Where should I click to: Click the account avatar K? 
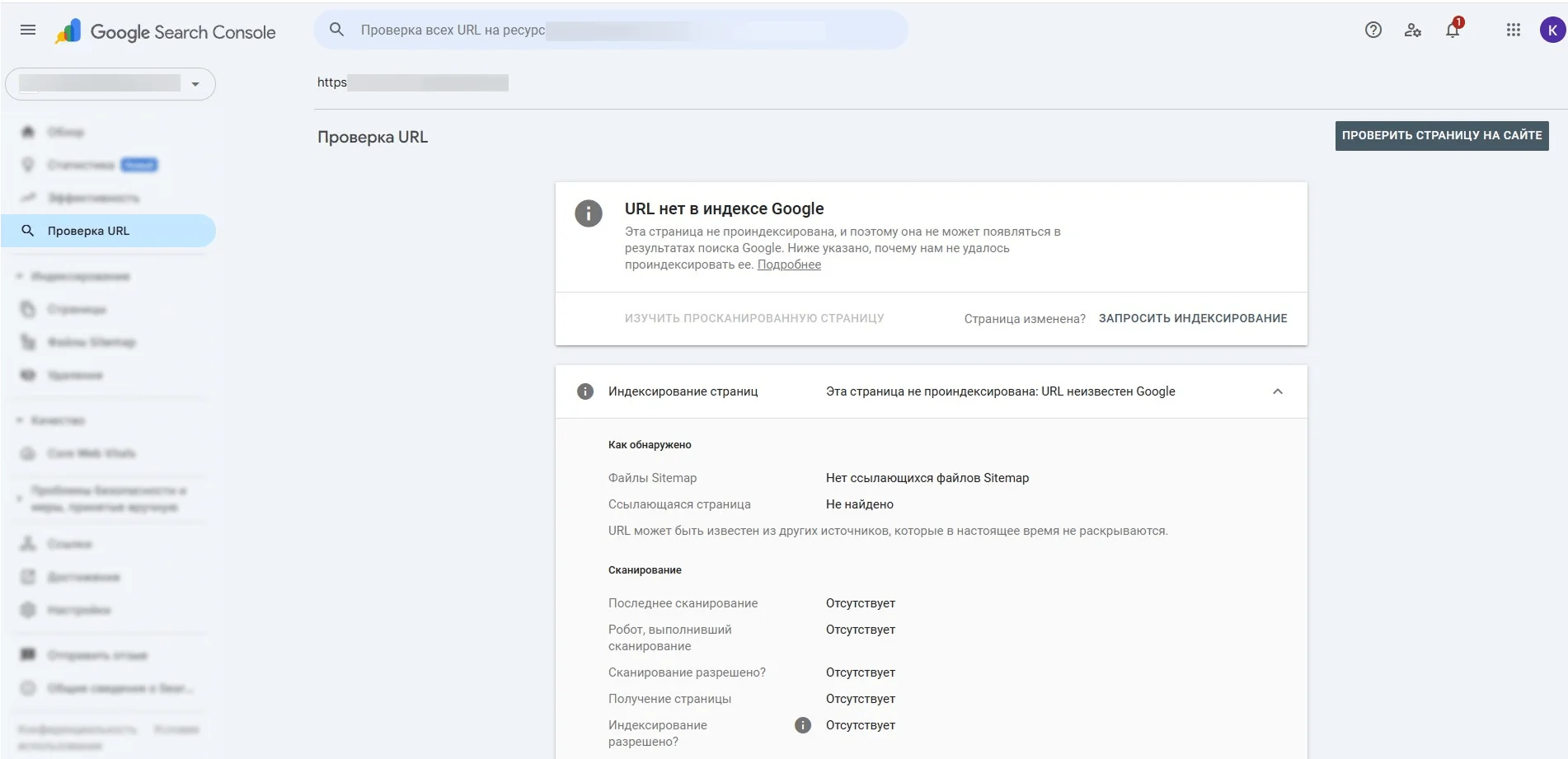tap(1552, 30)
